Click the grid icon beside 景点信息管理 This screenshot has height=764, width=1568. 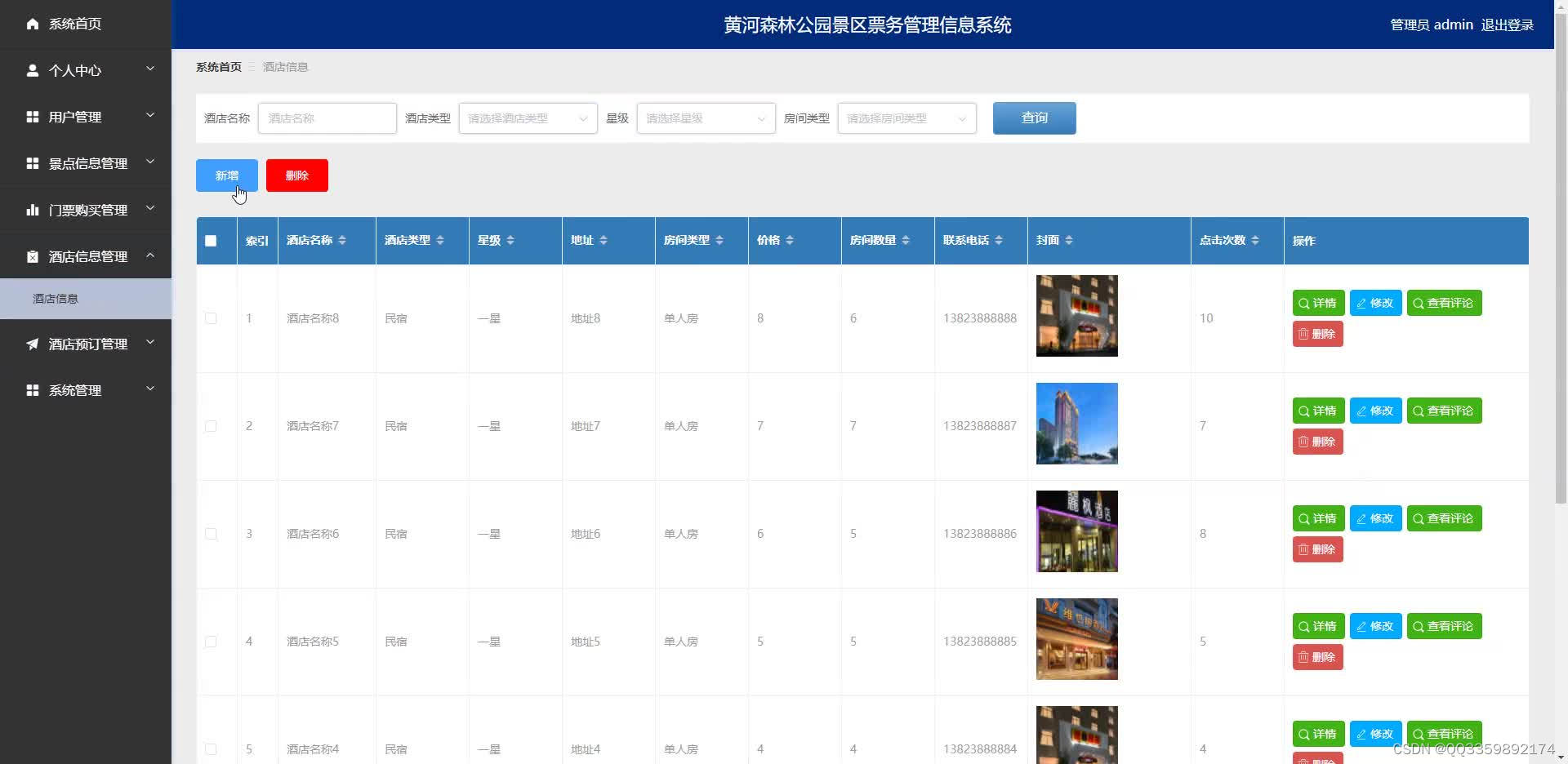(x=33, y=163)
